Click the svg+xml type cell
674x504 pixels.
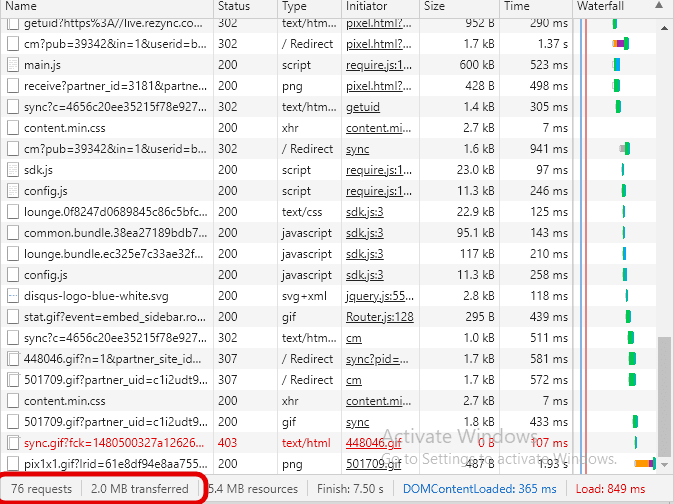[304, 296]
